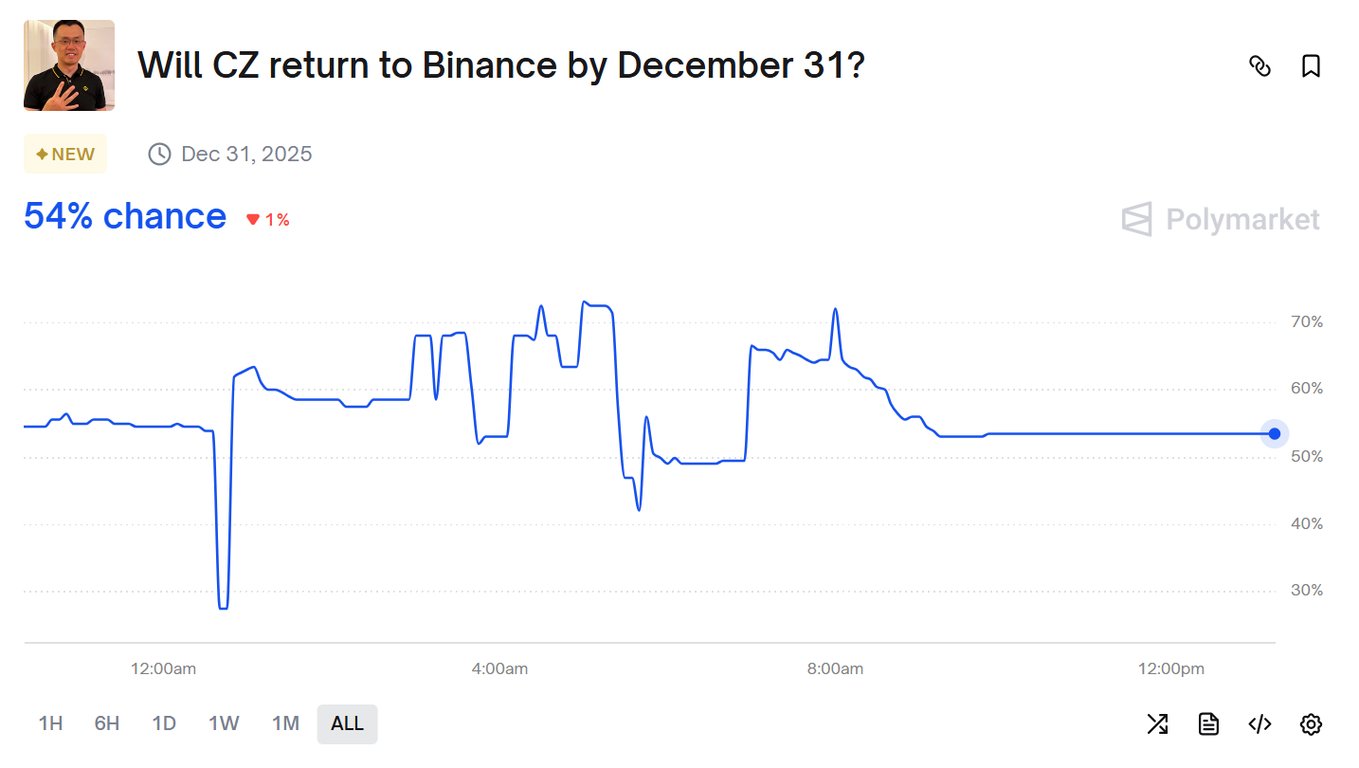Select the 1W timeframe tab

(x=223, y=723)
